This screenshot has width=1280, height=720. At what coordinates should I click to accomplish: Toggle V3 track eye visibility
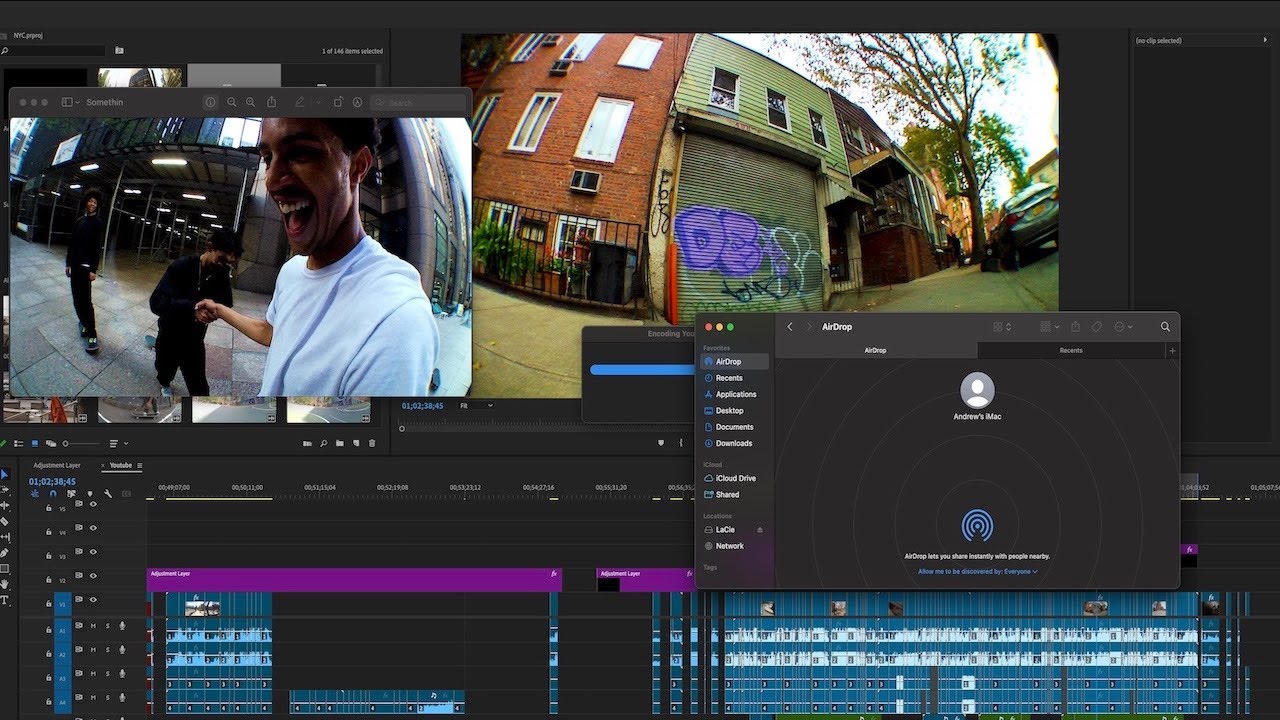click(x=93, y=551)
